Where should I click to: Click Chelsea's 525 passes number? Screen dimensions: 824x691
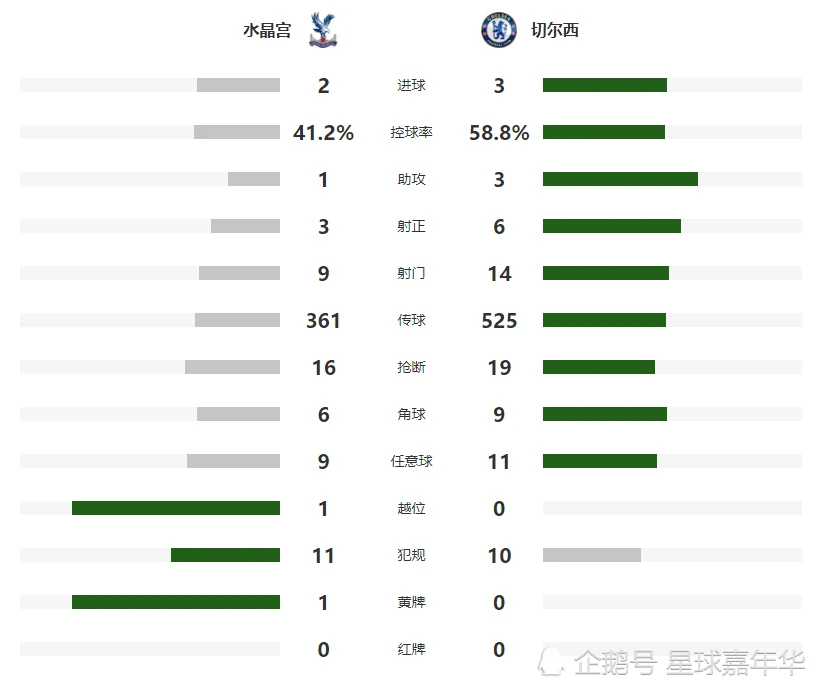[x=499, y=321]
